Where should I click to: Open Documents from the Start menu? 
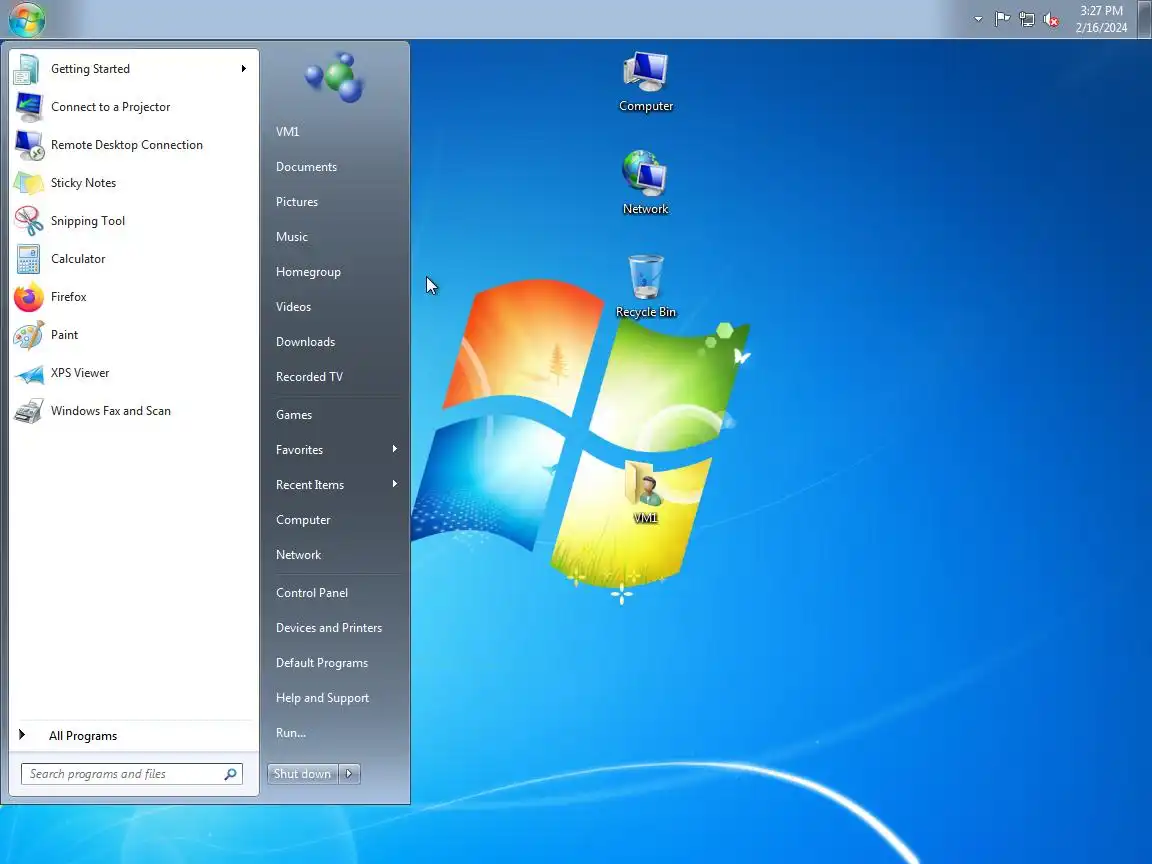tap(306, 168)
